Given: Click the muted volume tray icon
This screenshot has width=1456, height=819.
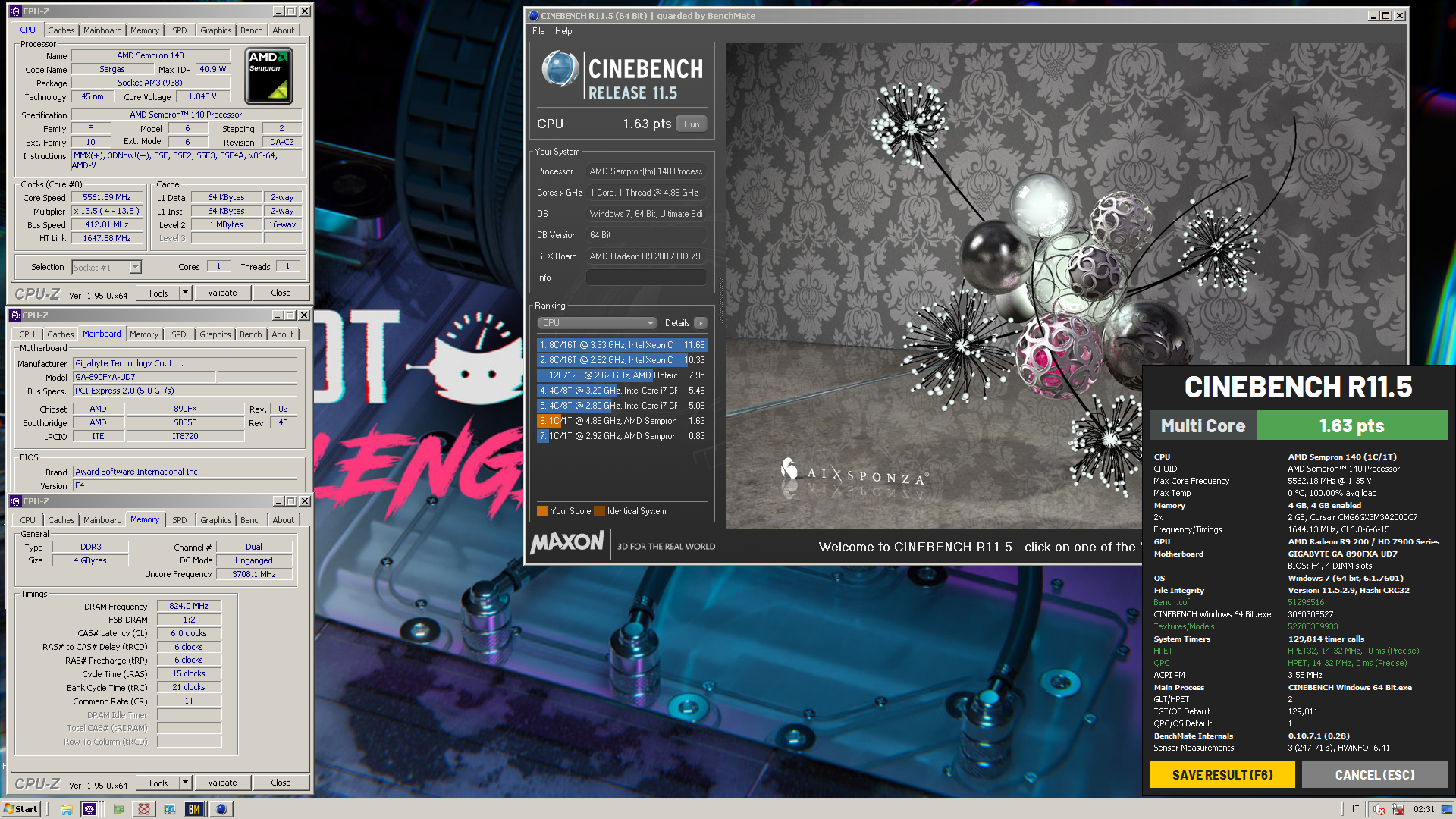Looking at the screenshot, I should click(x=1379, y=809).
